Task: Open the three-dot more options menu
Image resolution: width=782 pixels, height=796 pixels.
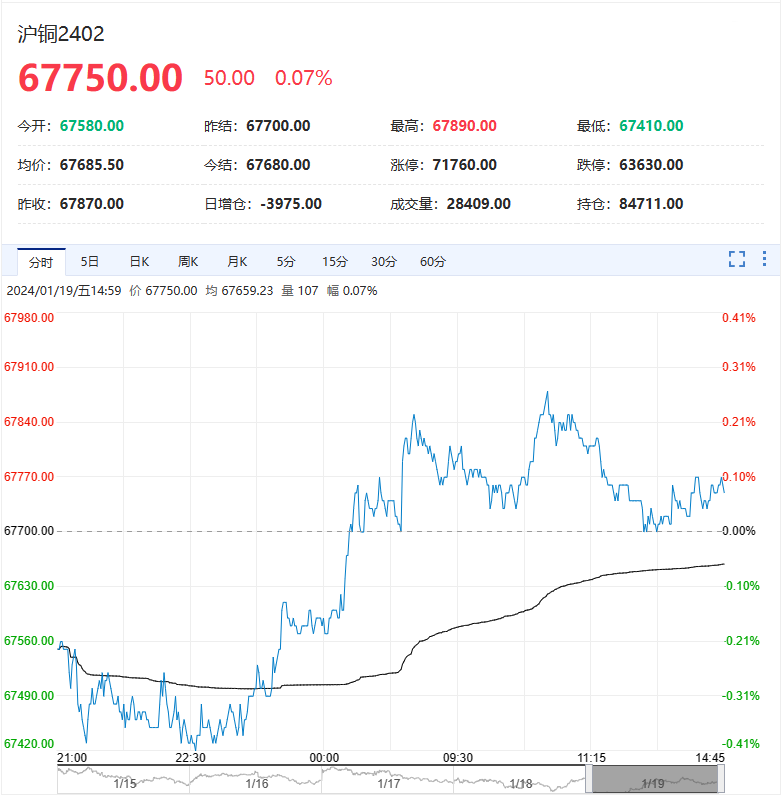Action: (x=764, y=259)
